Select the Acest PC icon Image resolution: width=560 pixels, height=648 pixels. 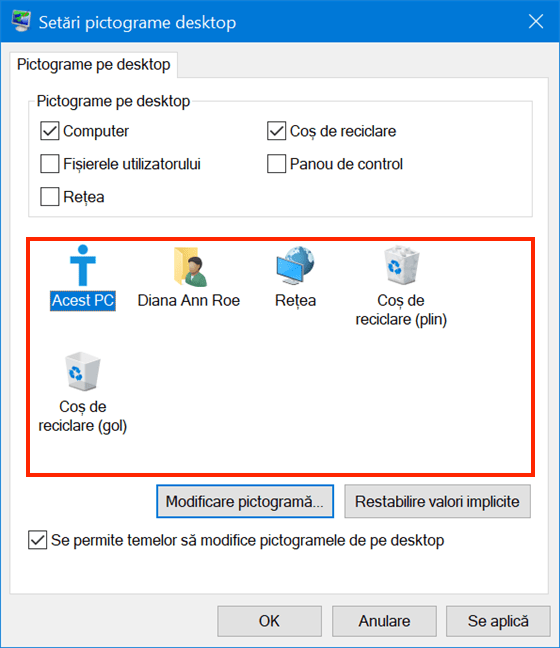coord(83,265)
